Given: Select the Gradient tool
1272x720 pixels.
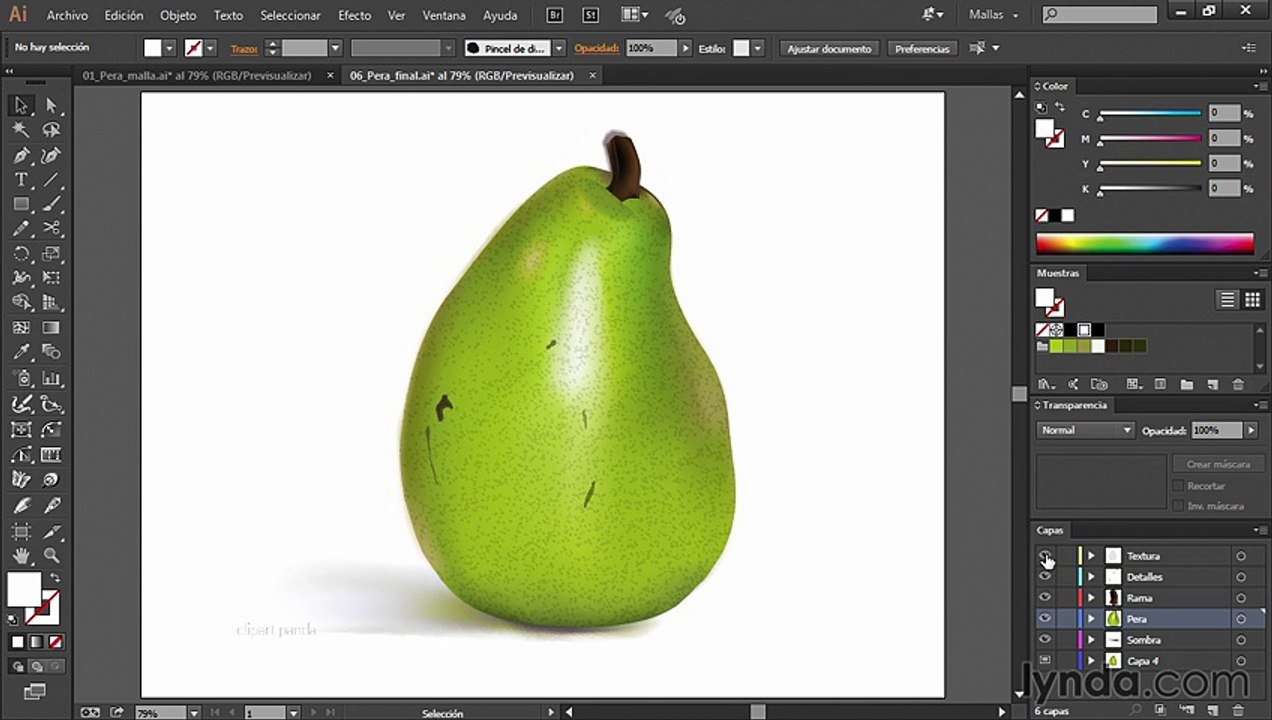Looking at the screenshot, I should pos(52,328).
